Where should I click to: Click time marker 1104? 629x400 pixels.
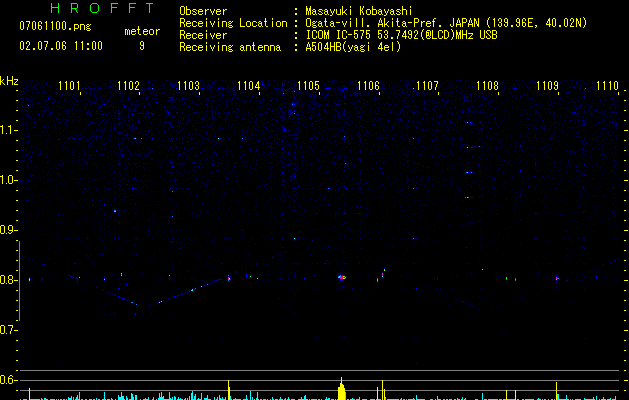coord(248,86)
